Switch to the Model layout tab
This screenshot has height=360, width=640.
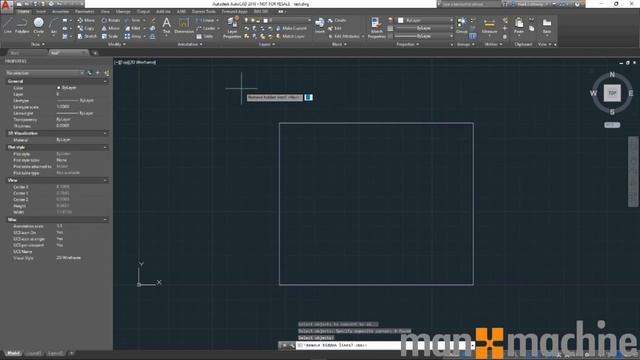click(x=13, y=353)
